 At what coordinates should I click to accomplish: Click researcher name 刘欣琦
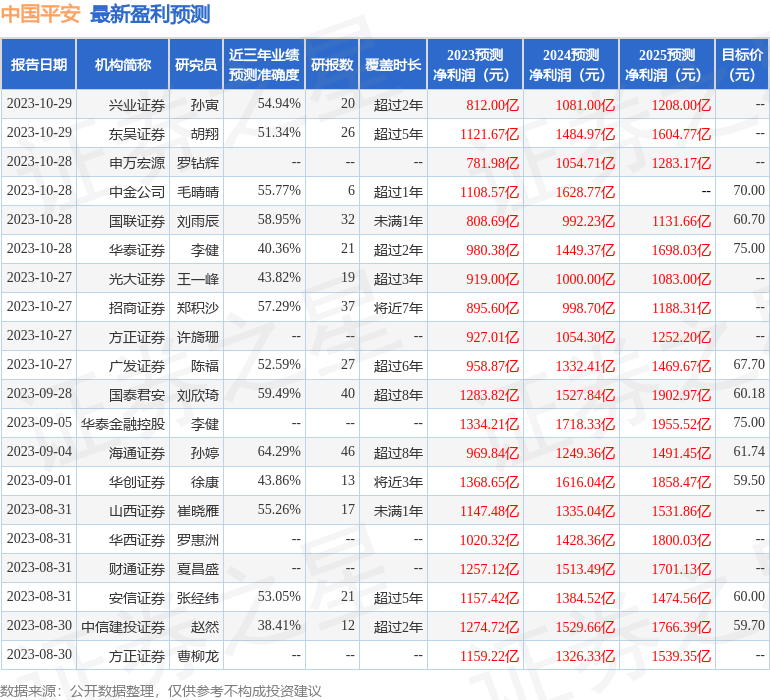pyautogui.click(x=198, y=395)
